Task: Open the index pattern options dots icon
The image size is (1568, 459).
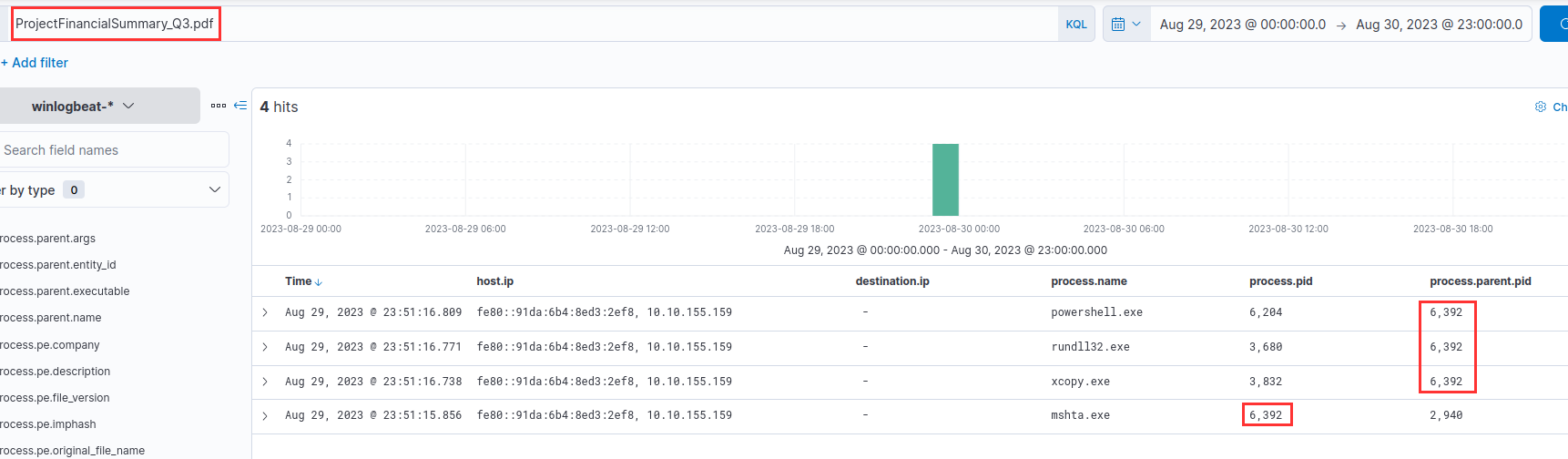Action: coord(219,106)
